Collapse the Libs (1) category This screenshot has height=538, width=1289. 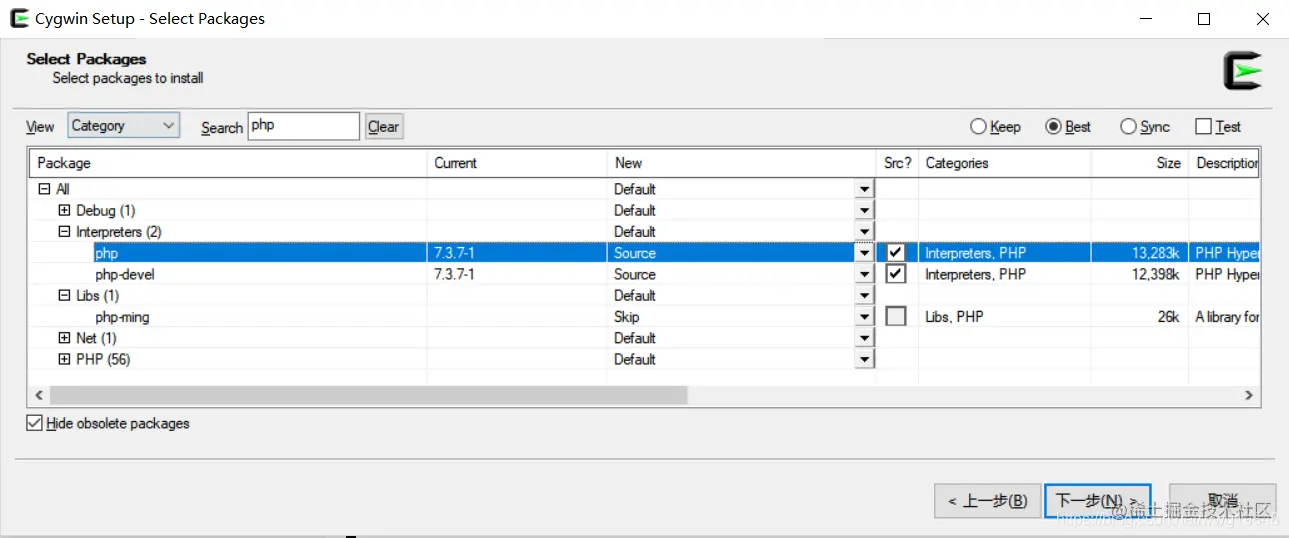coord(64,296)
